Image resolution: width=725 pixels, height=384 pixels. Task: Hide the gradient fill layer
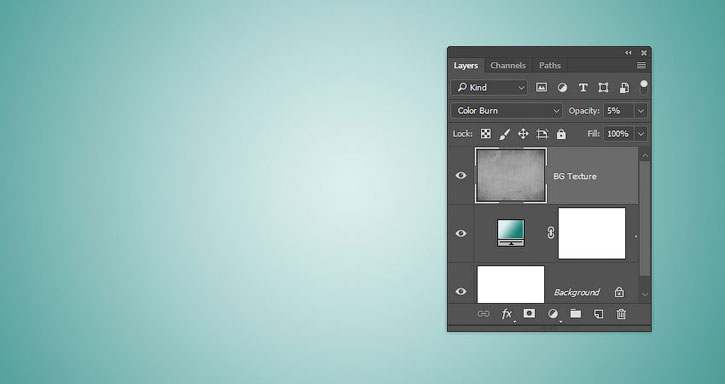click(461, 233)
